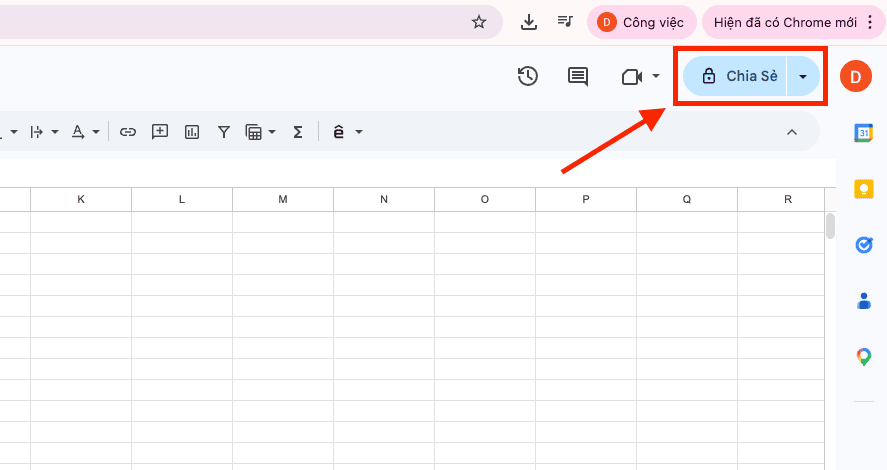Image resolution: width=887 pixels, height=470 pixels.
Task: Open functions sigma icon
Action: [298, 132]
